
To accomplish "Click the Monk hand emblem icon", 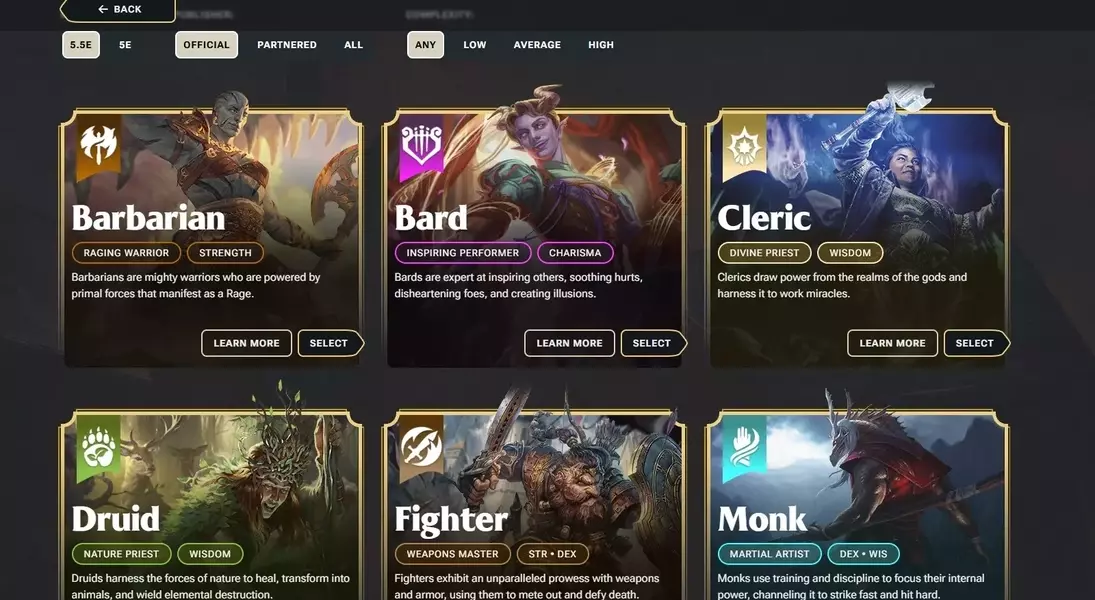I will click(x=744, y=447).
